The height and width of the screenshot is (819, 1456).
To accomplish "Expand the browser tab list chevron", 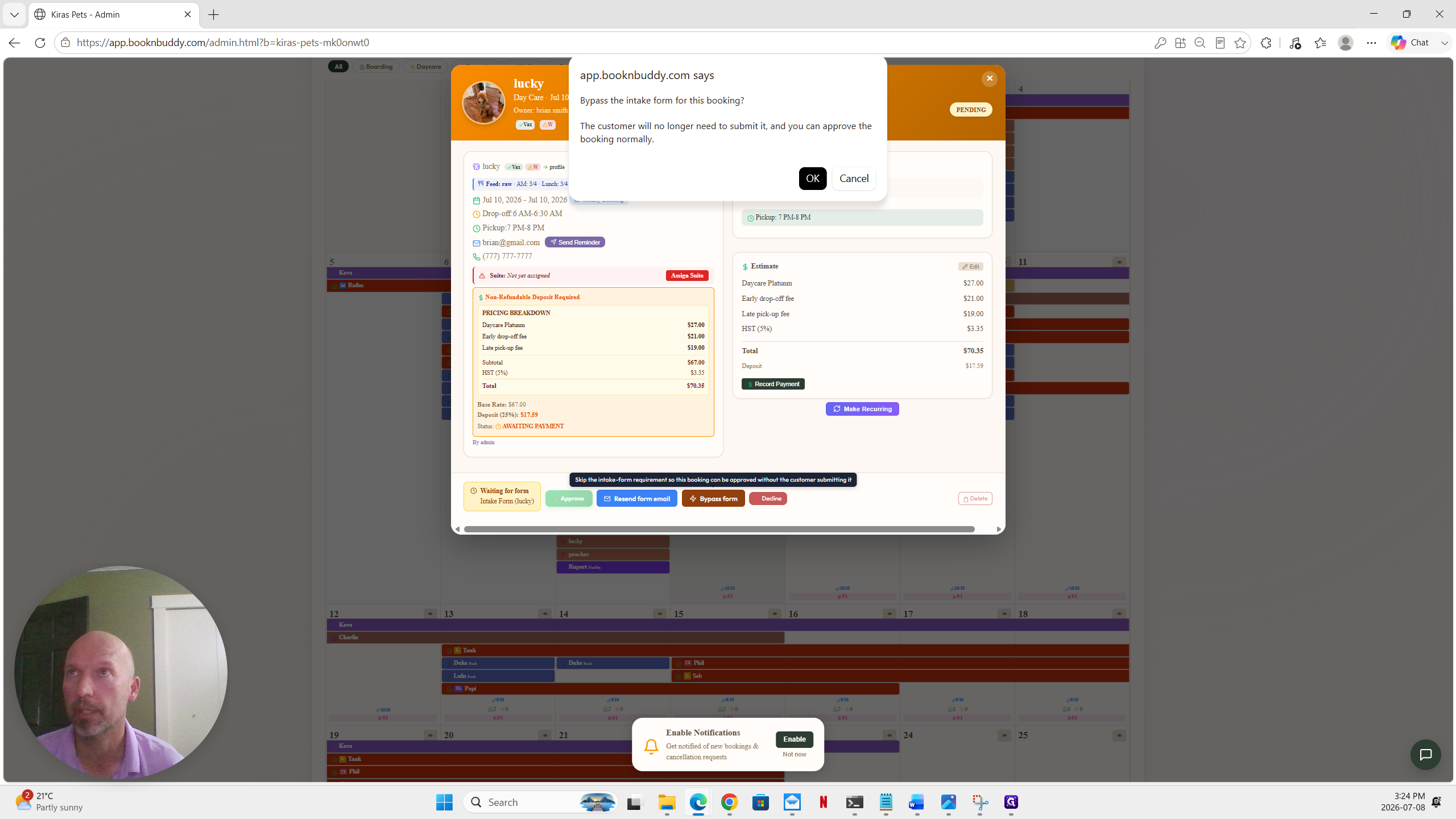I will click(14, 15).
